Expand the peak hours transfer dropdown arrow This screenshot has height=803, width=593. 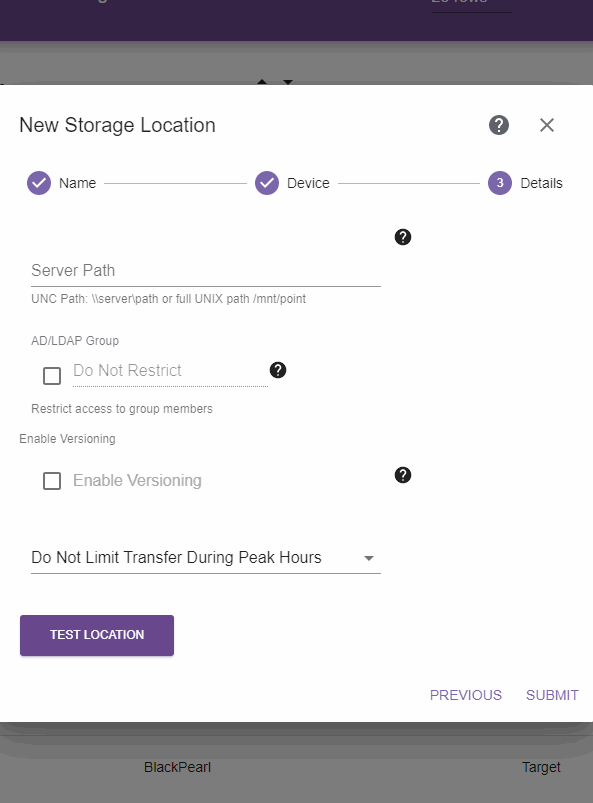click(x=369, y=558)
